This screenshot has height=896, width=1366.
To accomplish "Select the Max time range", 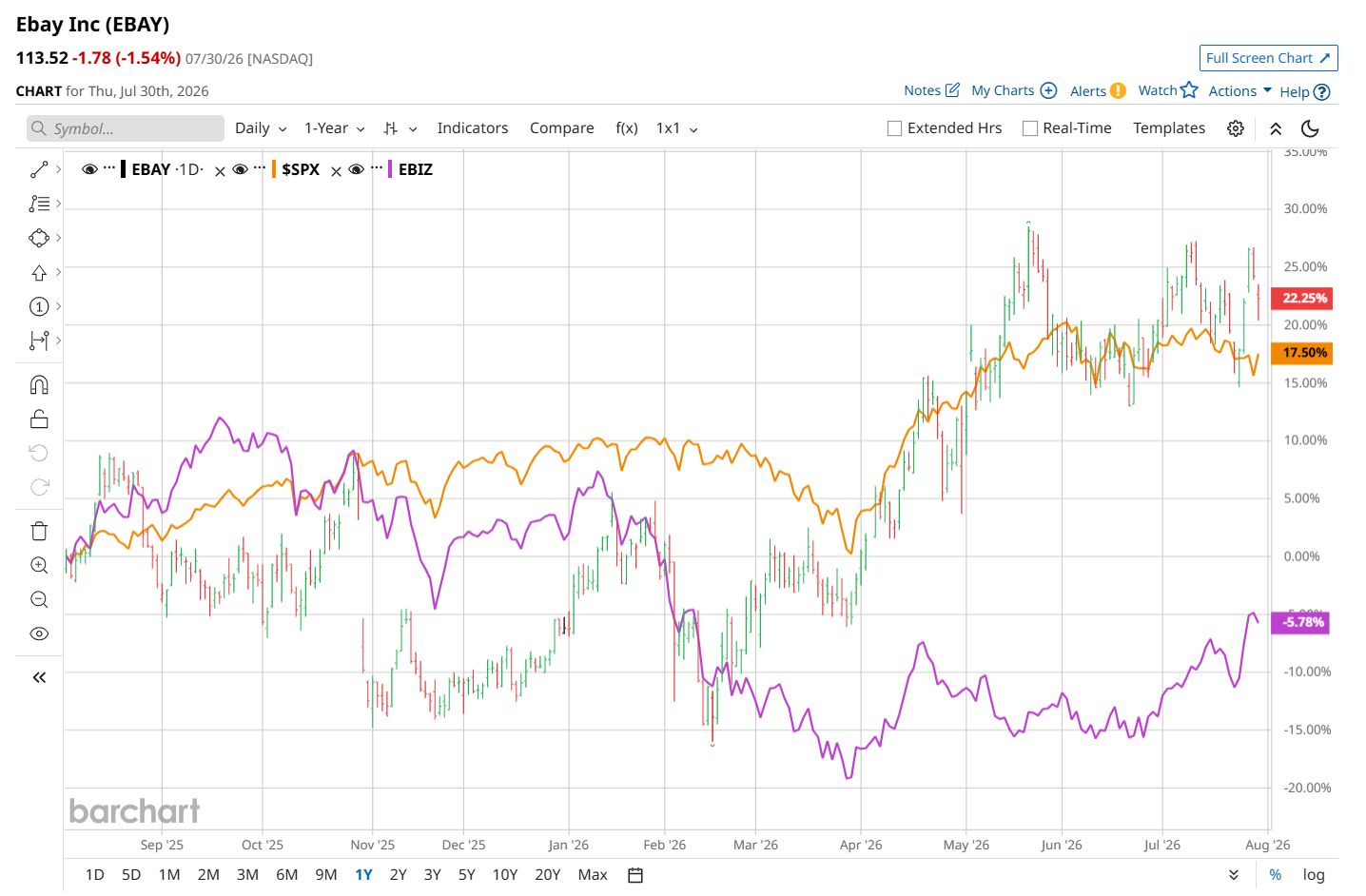I will (593, 875).
